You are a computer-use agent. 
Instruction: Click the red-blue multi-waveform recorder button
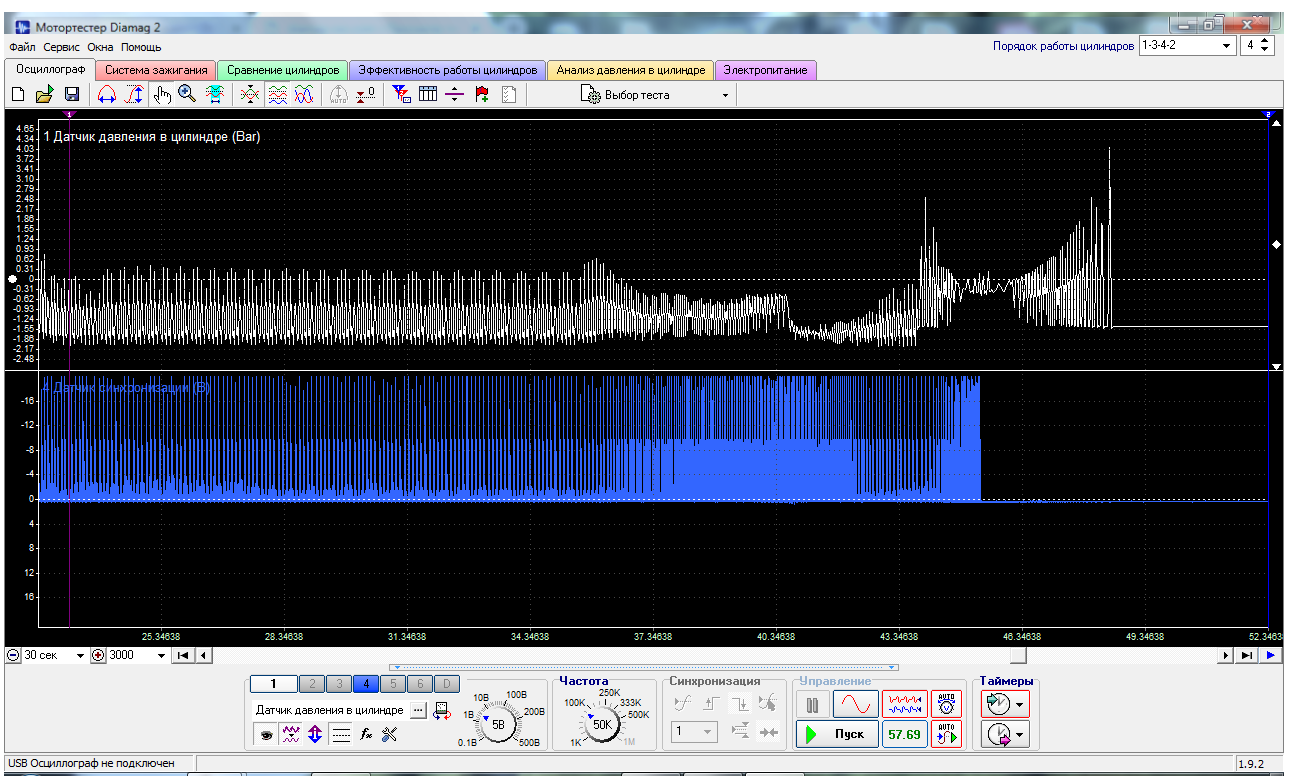(904, 704)
